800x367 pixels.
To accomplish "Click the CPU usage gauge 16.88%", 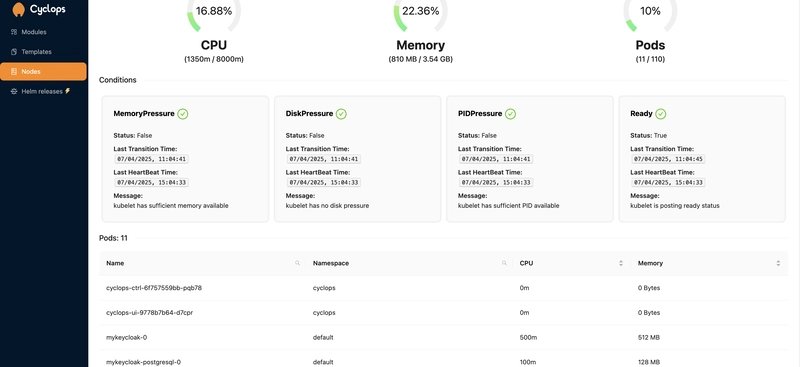I will [x=214, y=11].
